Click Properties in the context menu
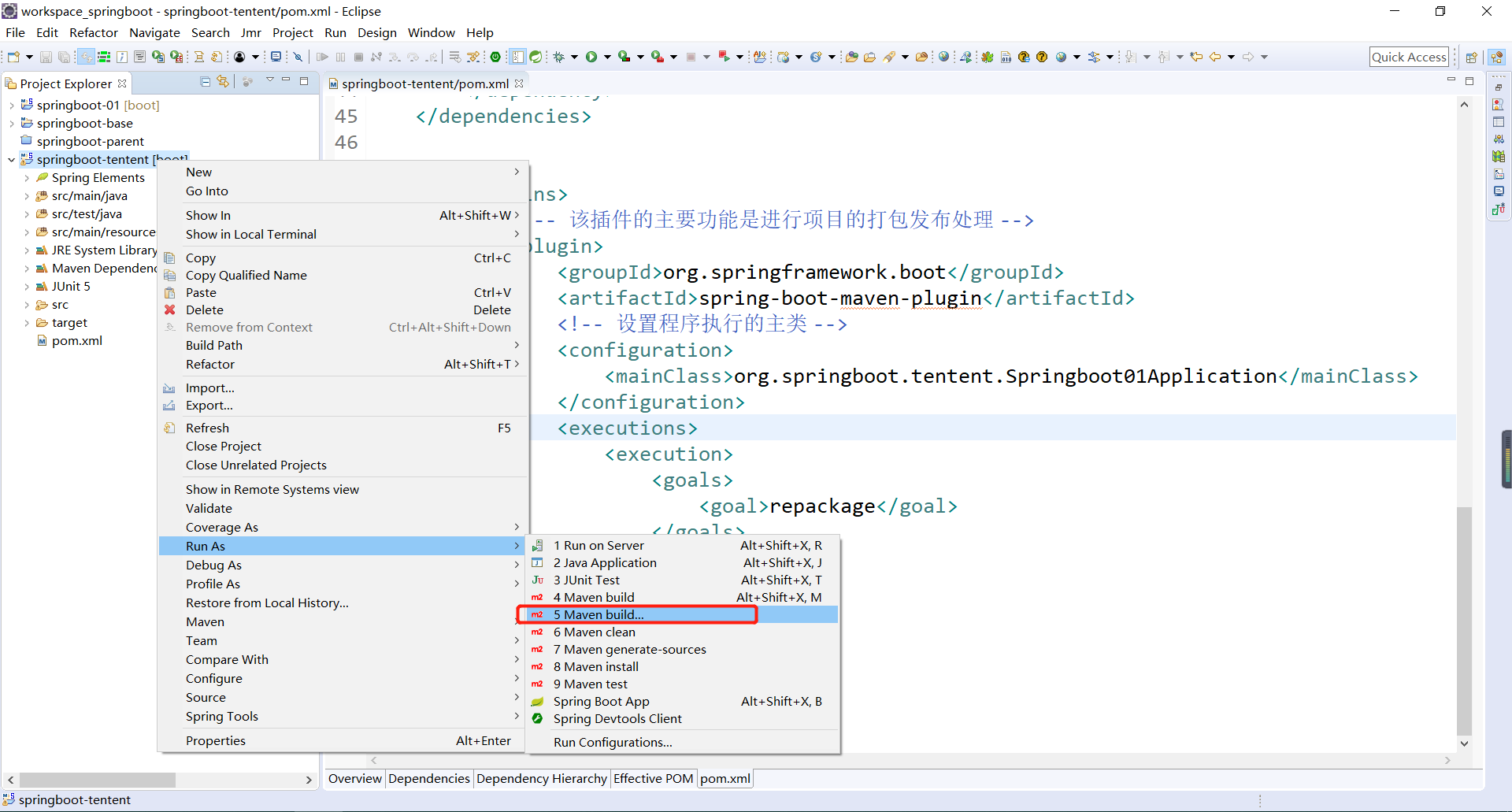The width and height of the screenshot is (1512, 812). click(x=343, y=740)
